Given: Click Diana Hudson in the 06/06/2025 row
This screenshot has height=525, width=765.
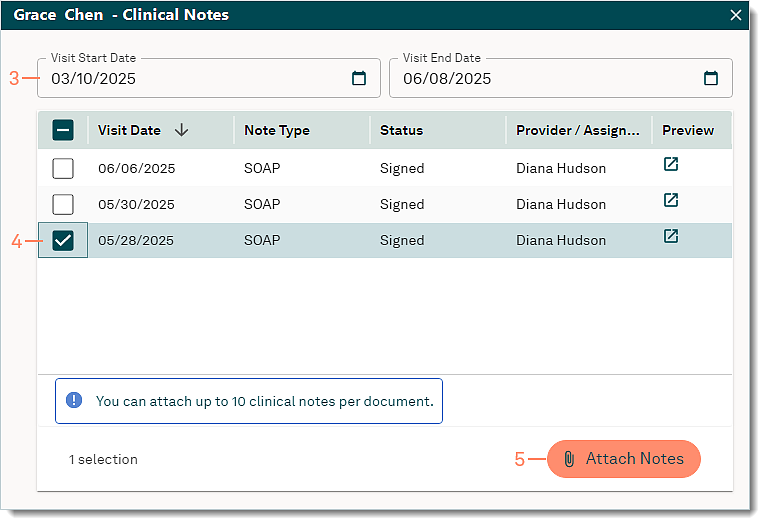Looking at the screenshot, I should click(561, 168).
